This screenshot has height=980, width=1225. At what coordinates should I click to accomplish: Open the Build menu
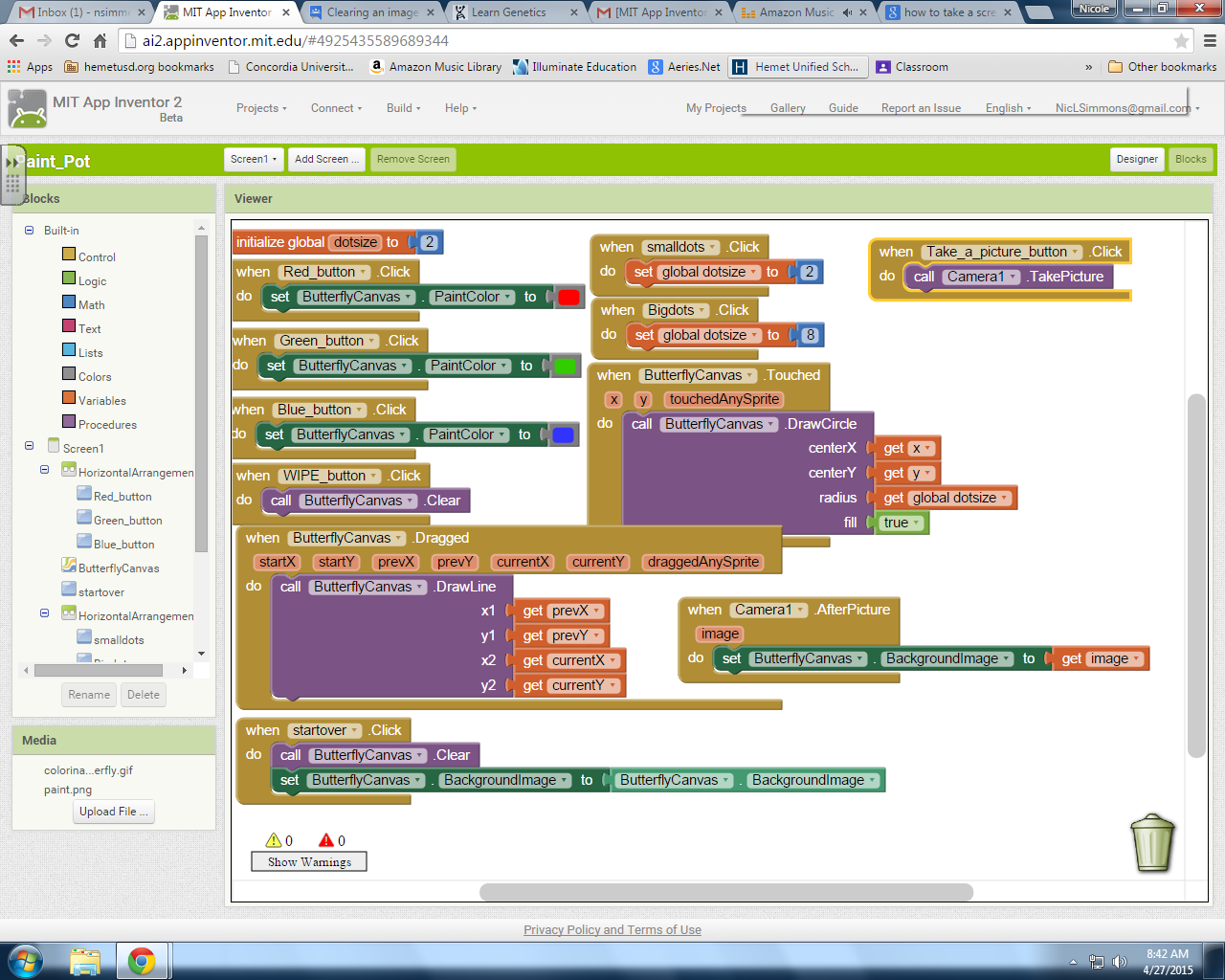click(x=403, y=108)
